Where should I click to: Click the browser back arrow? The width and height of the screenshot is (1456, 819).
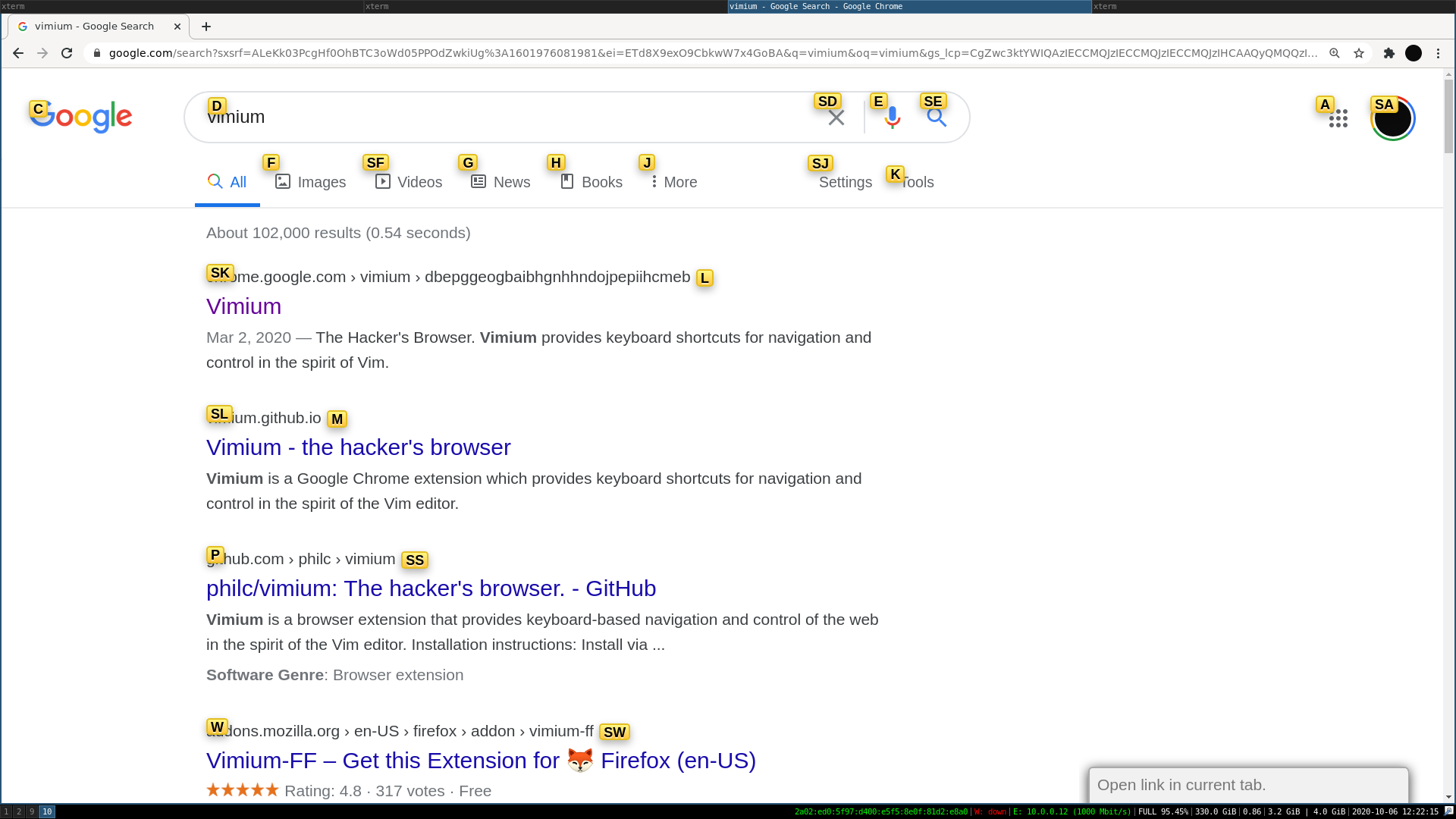[x=18, y=53]
